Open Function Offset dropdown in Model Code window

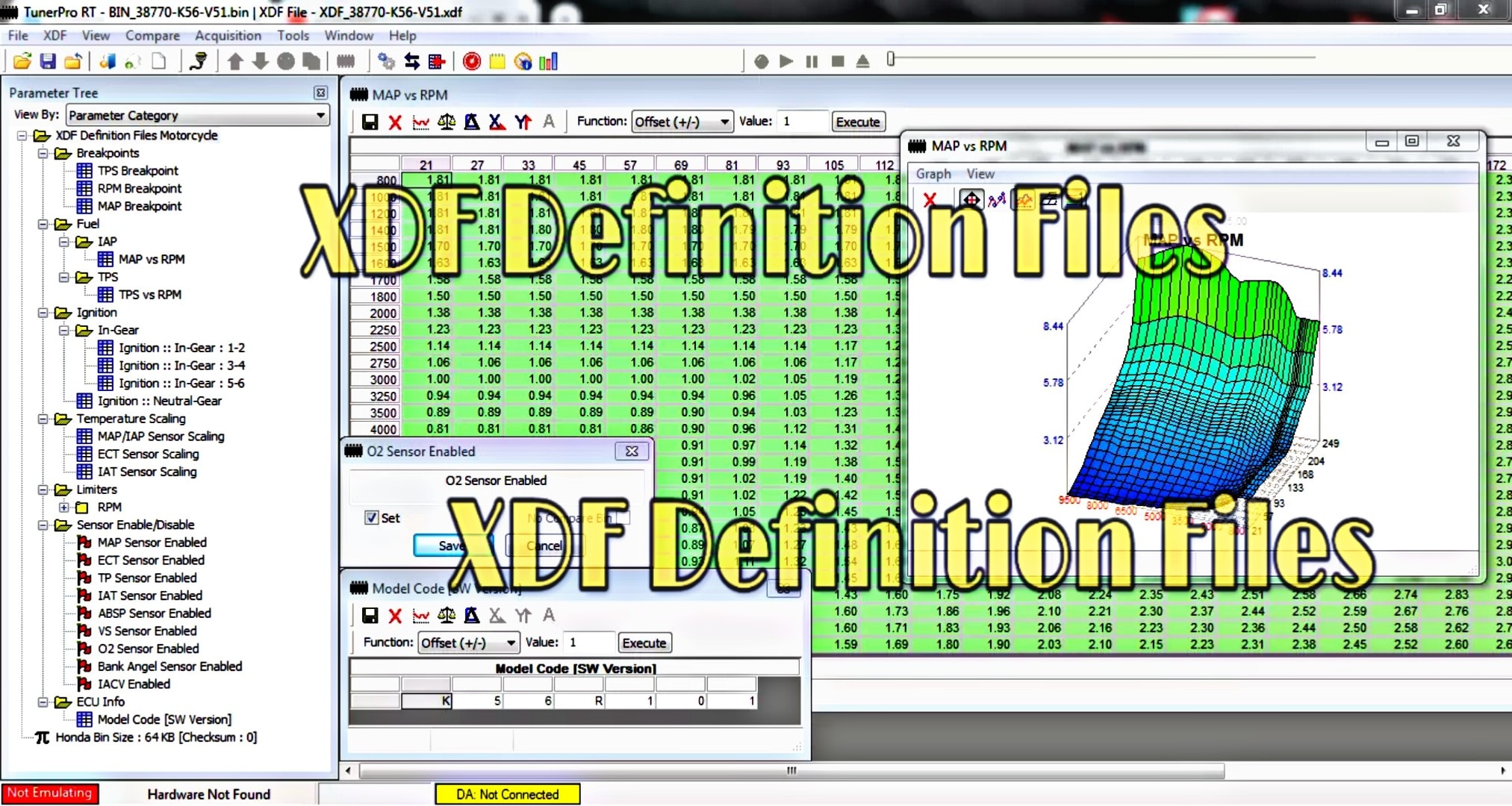pos(469,643)
